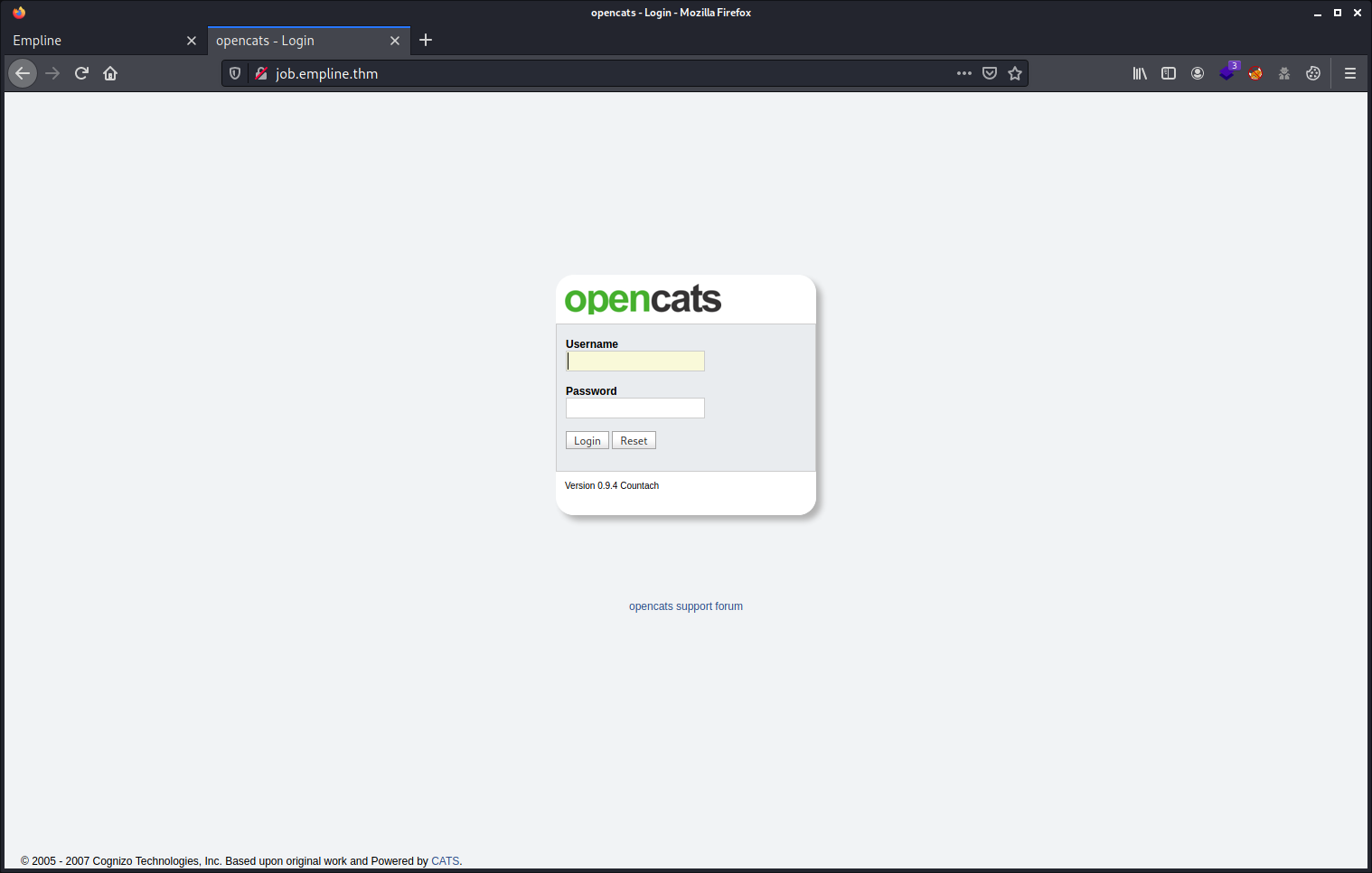Show tracking protection shield info
This screenshot has height=873, width=1372.
[235, 73]
